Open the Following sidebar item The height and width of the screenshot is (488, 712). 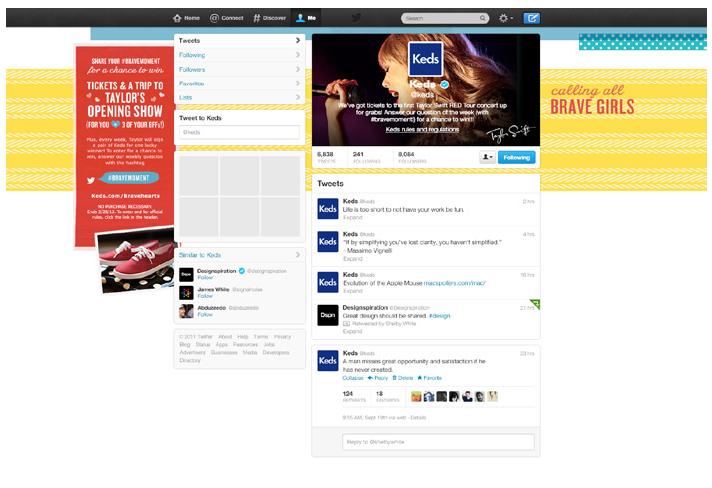click(x=239, y=55)
